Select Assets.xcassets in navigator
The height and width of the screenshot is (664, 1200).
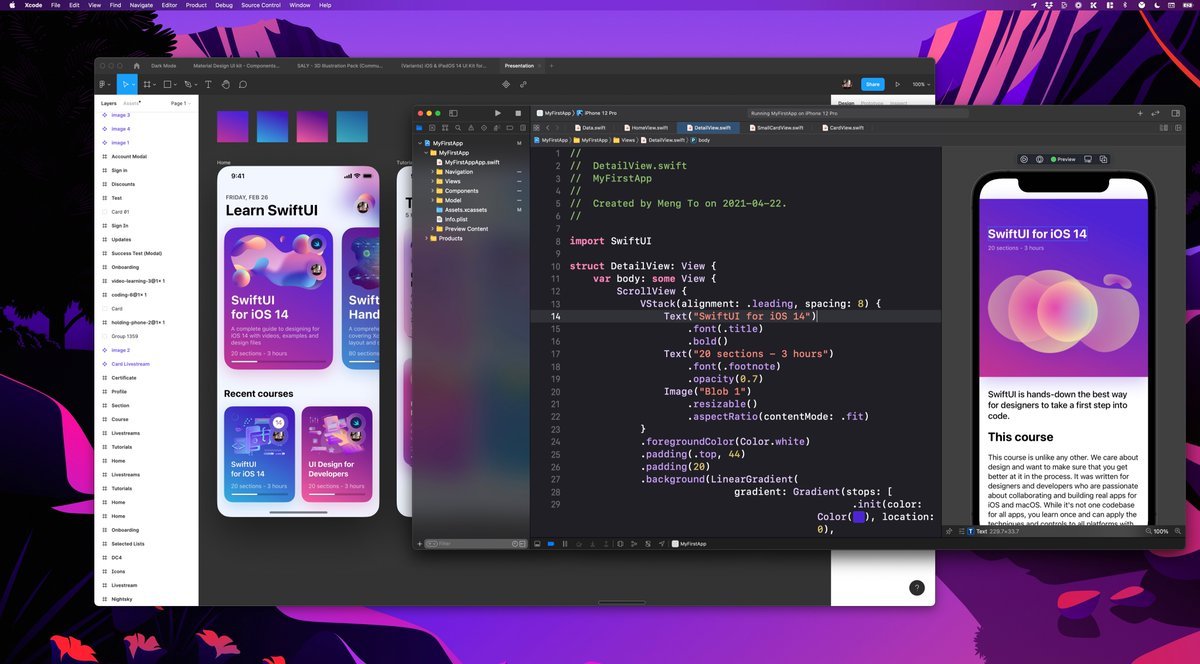pos(463,210)
